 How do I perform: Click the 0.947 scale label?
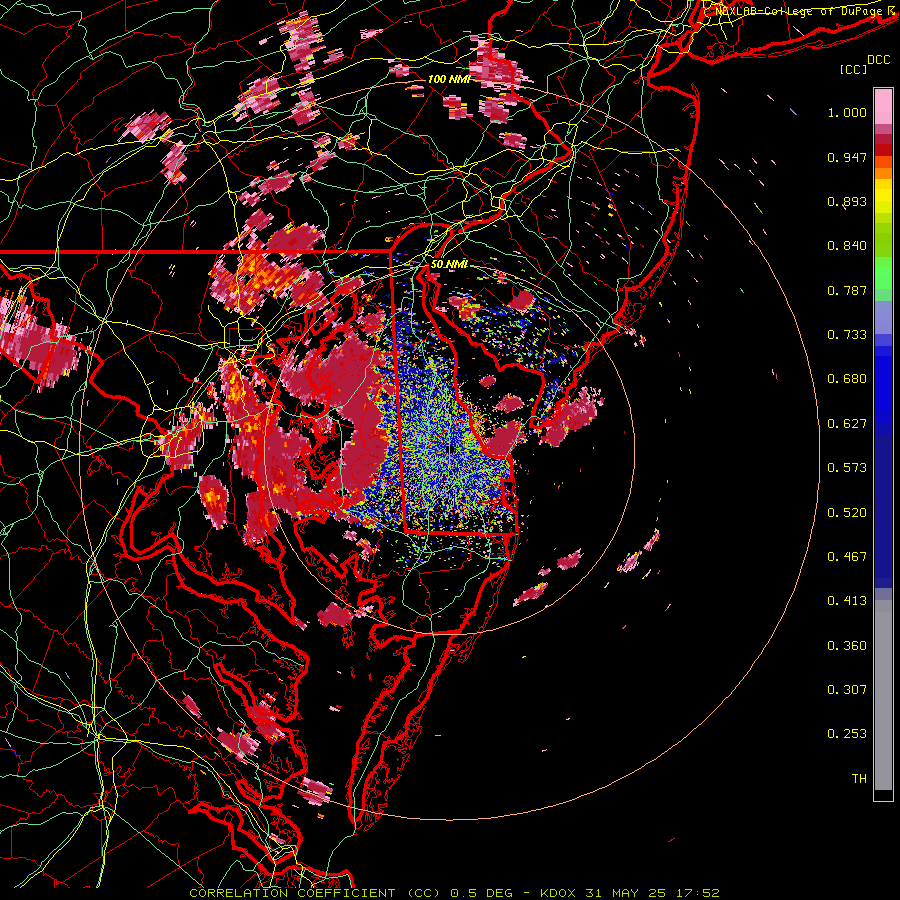[847, 157]
